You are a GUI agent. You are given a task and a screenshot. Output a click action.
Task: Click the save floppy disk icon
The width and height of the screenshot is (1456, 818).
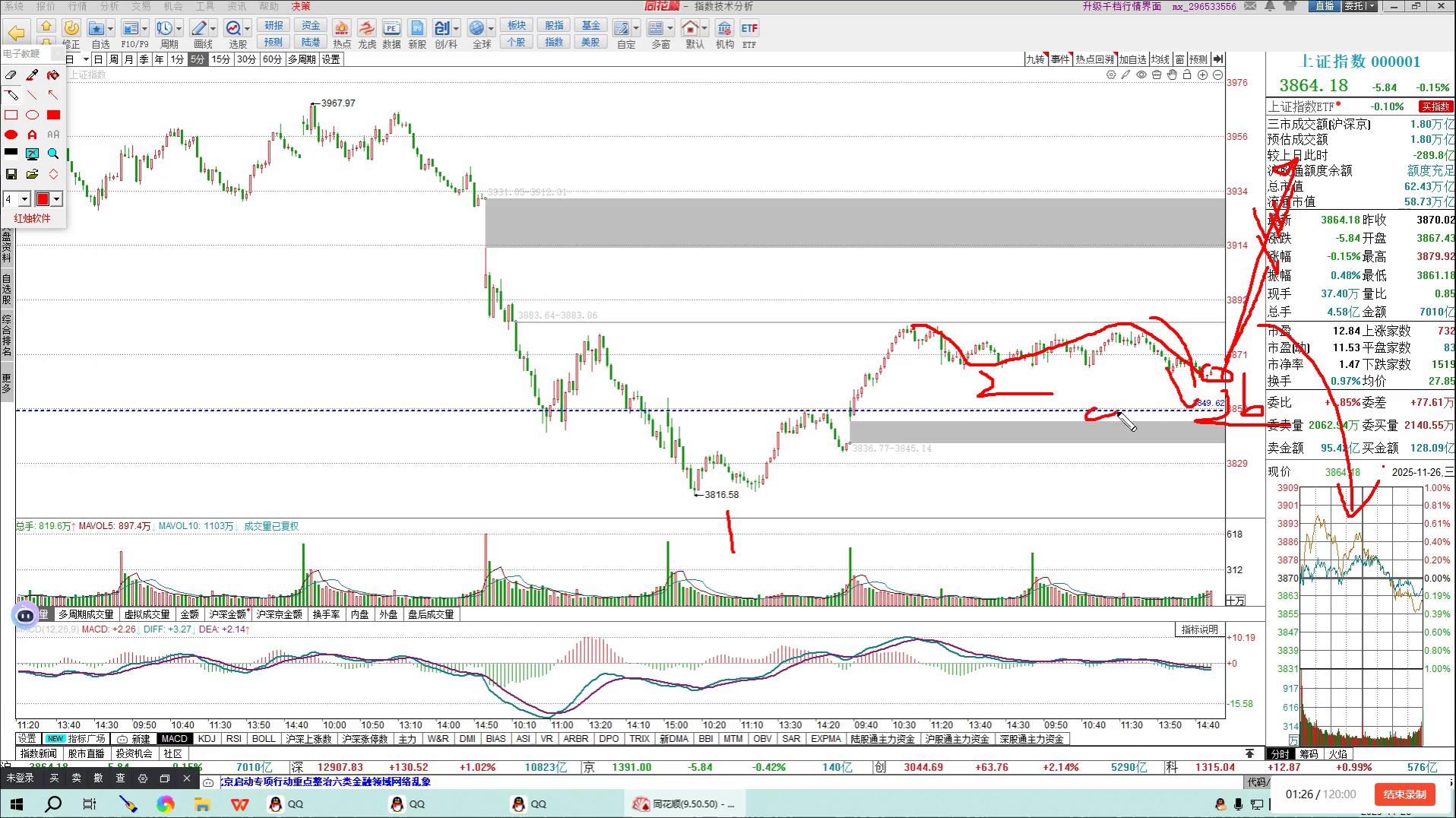[11, 174]
